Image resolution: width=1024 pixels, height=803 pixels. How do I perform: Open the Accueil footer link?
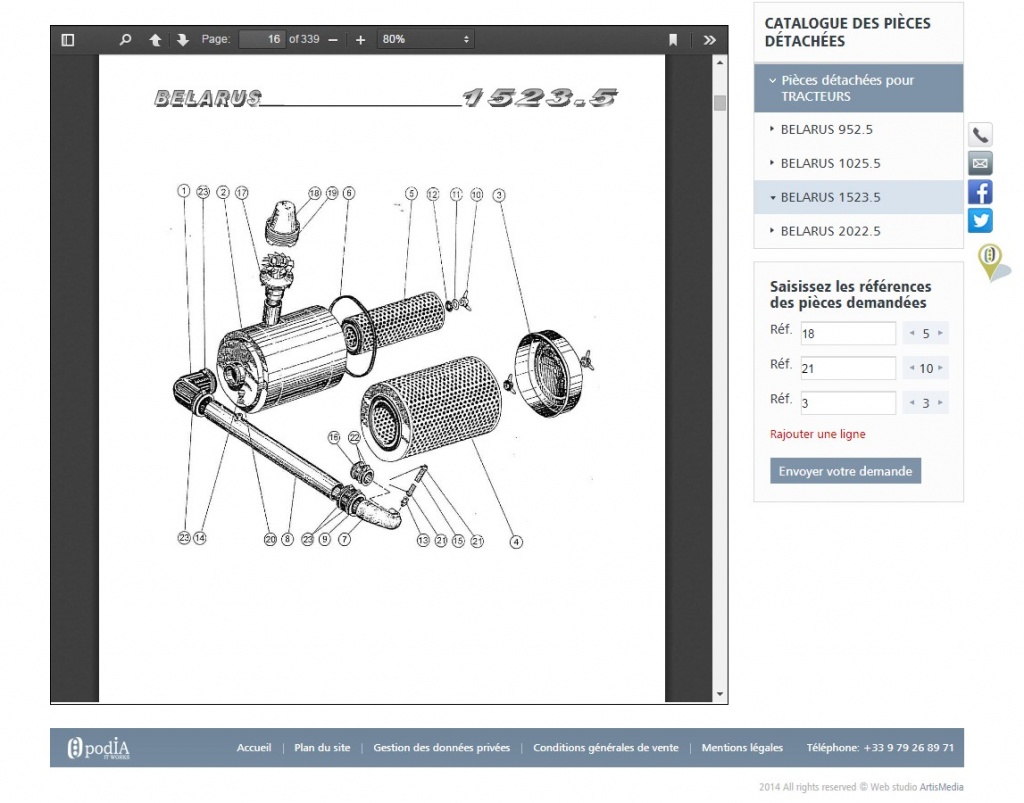click(254, 748)
